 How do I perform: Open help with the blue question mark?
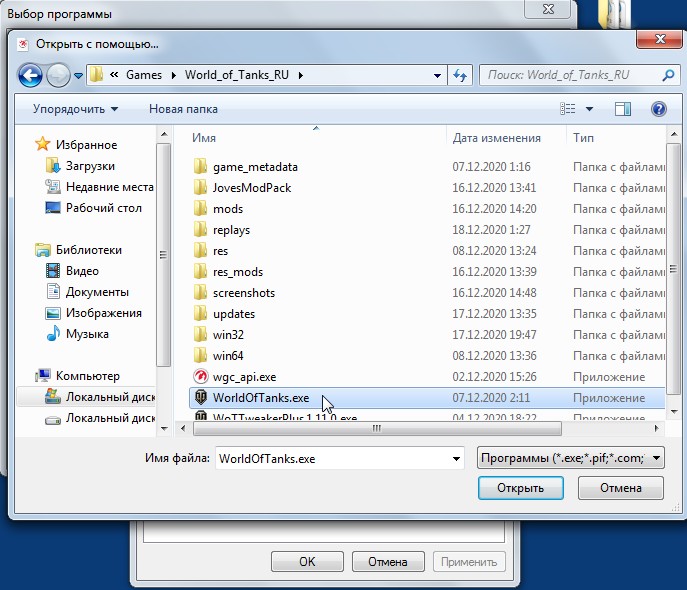coord(659,109)
